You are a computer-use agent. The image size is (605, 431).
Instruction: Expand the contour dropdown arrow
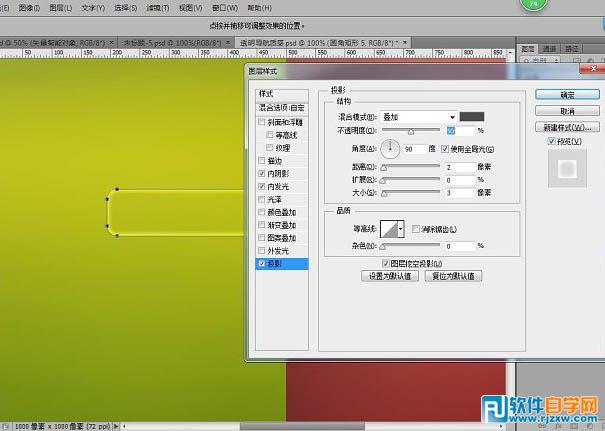point(400,229)
